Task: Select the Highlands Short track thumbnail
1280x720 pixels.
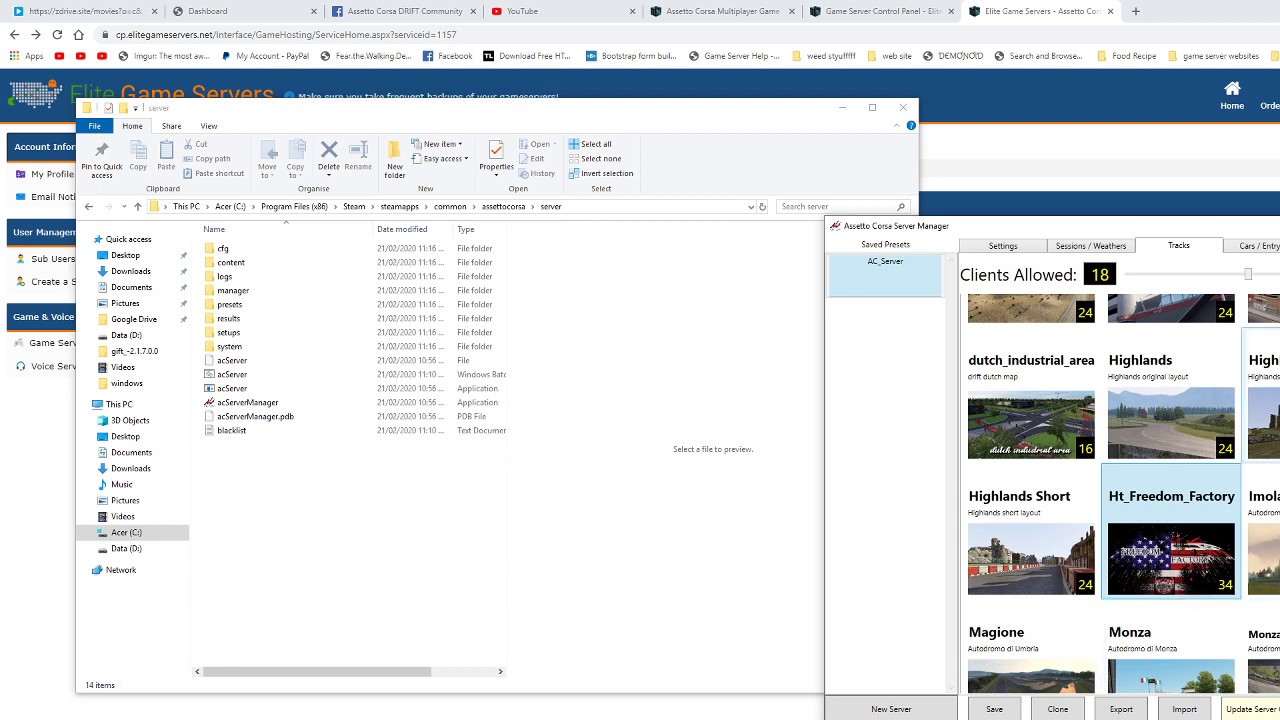Action: (1031, 560)
